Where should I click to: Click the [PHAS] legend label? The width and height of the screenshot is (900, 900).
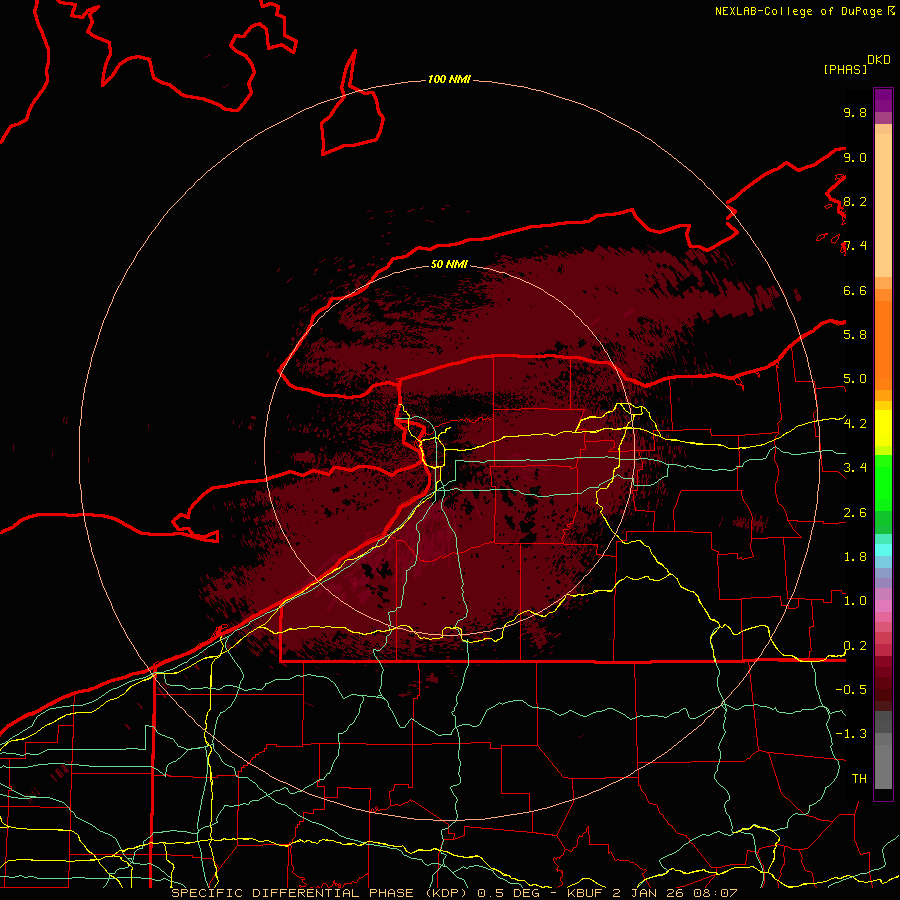point(845,69)
